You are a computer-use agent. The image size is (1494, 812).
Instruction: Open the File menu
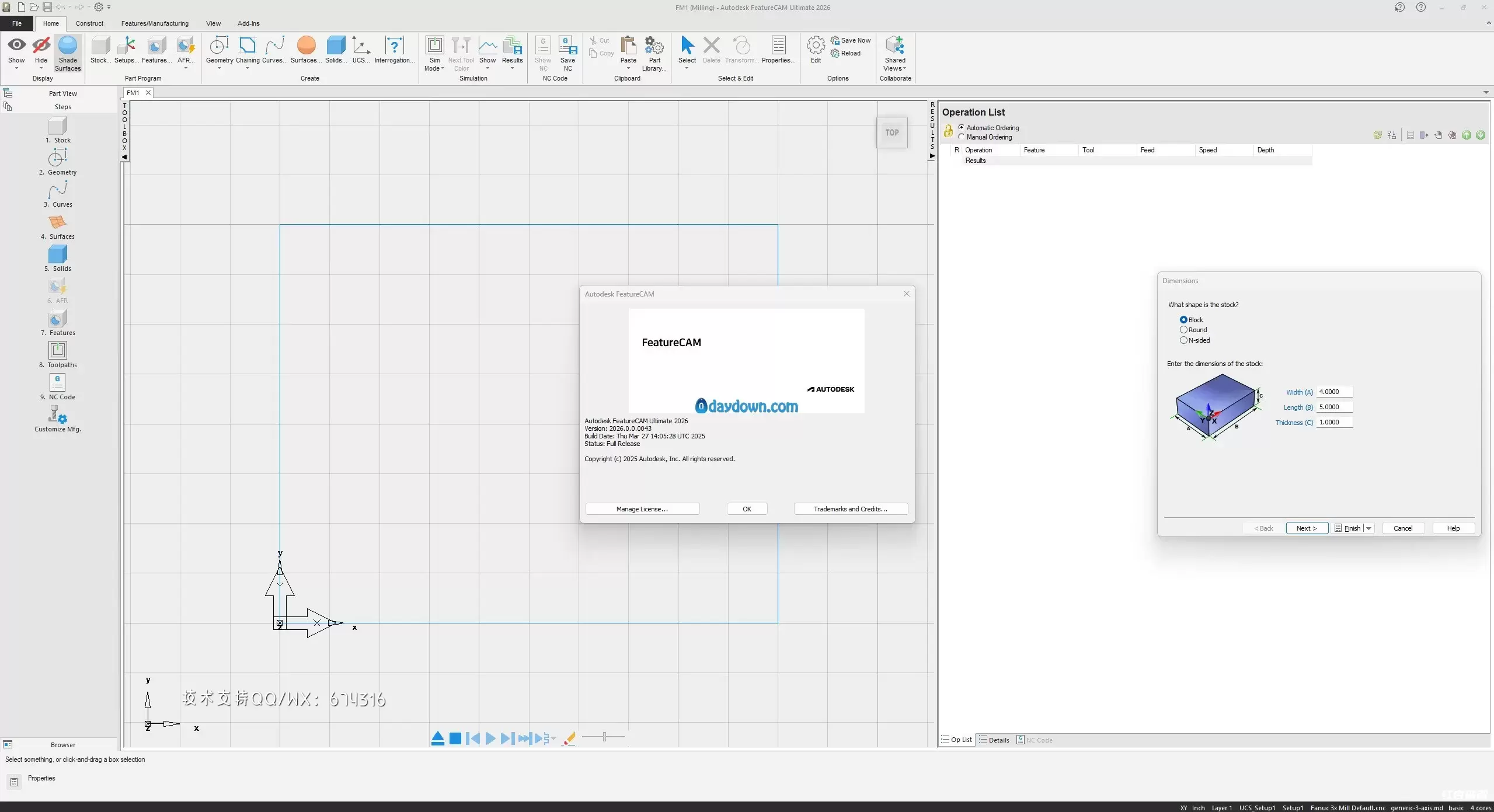17,23
